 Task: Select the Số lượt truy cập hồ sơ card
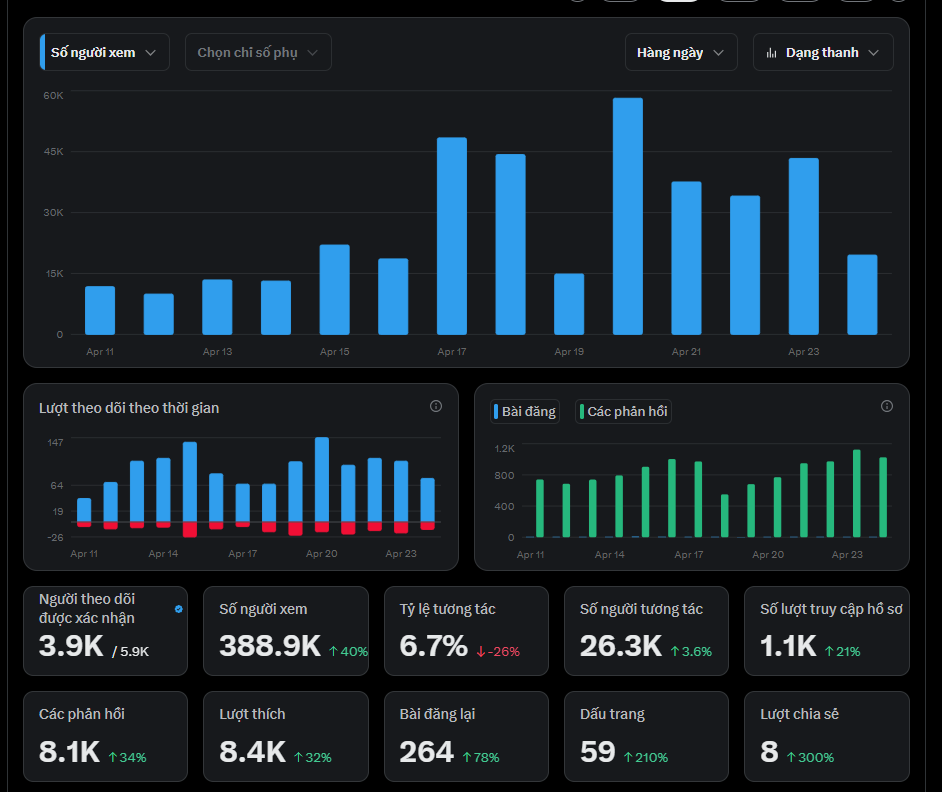(827, 630)
